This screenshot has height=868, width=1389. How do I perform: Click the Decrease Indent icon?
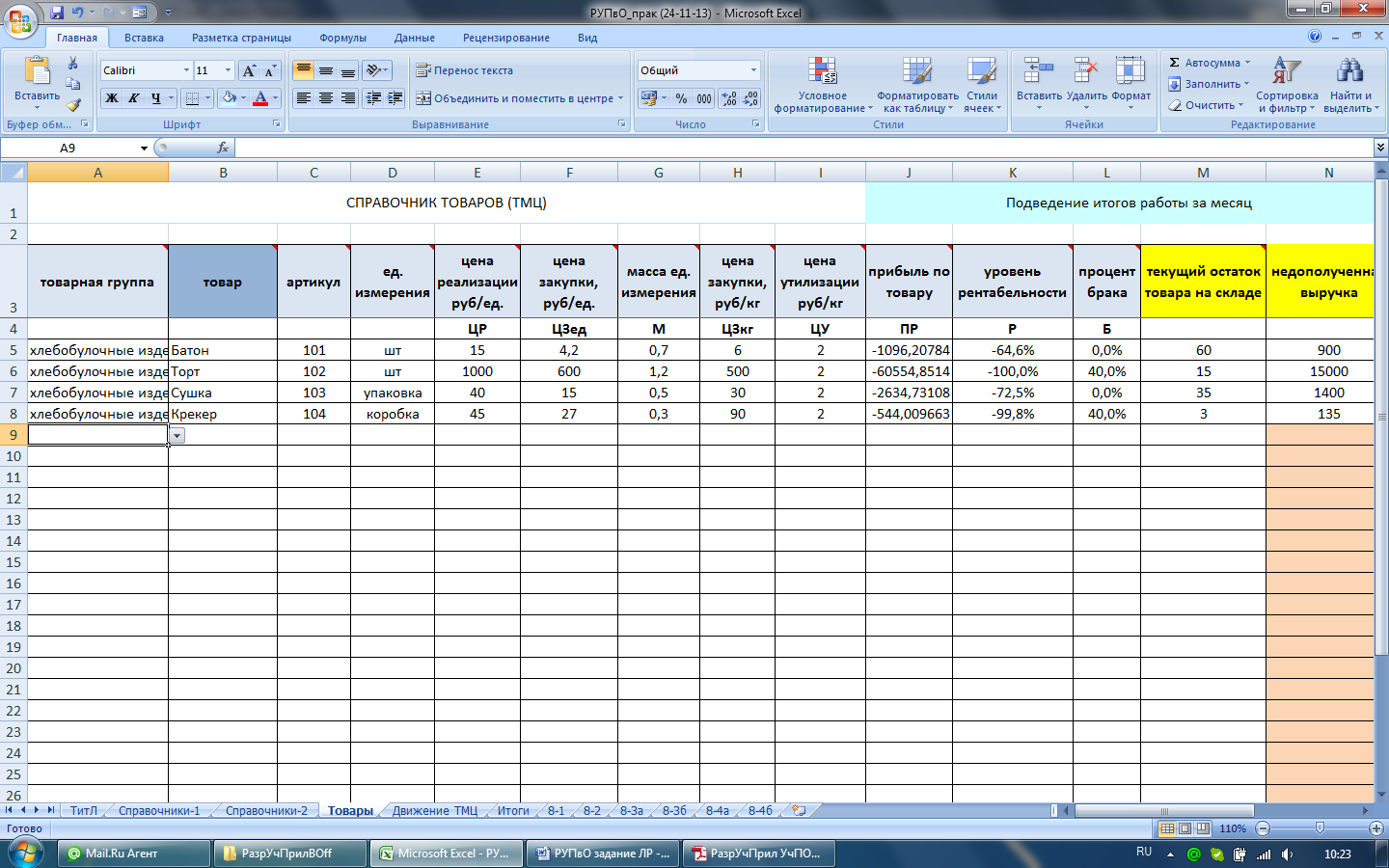373,98
